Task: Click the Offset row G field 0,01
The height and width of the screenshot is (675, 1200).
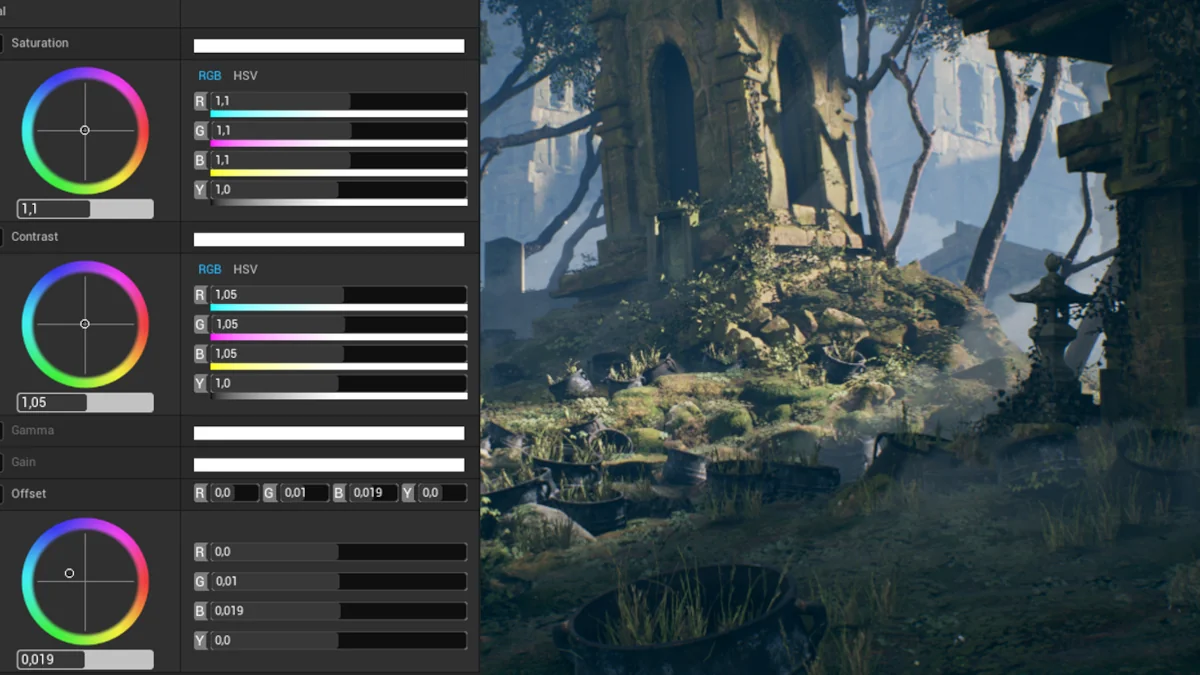Action: click(304, 493)
